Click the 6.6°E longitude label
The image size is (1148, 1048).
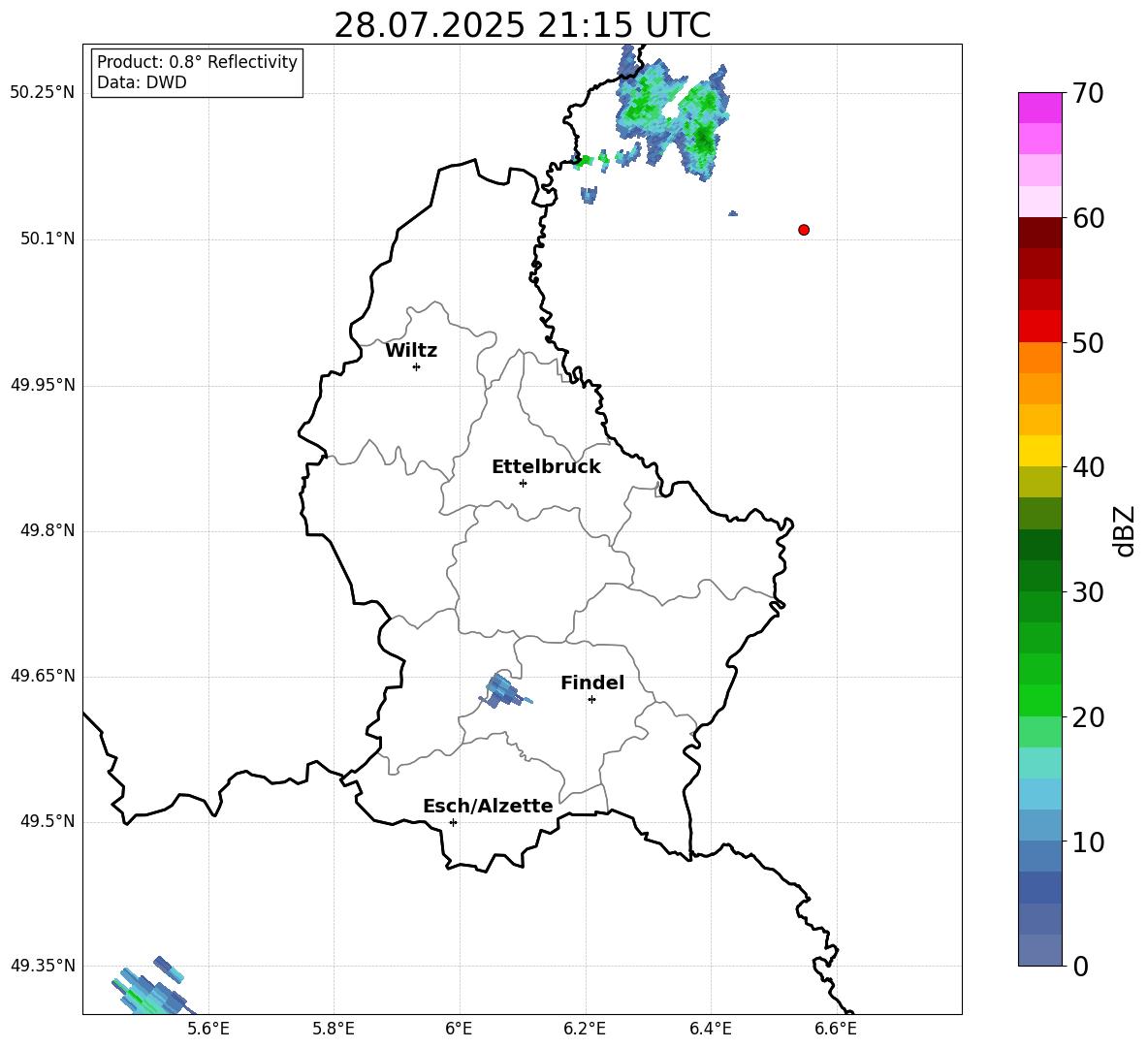point(836,1029)
